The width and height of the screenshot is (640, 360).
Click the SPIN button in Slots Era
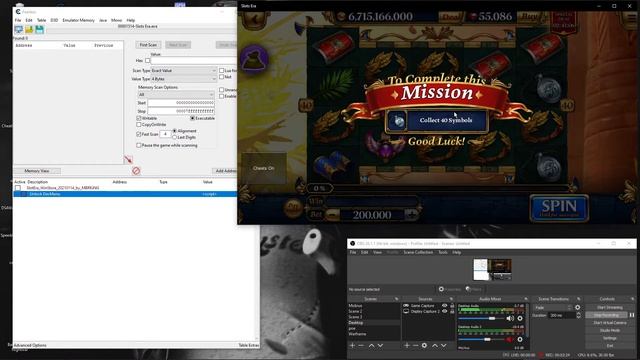point(559,208)
